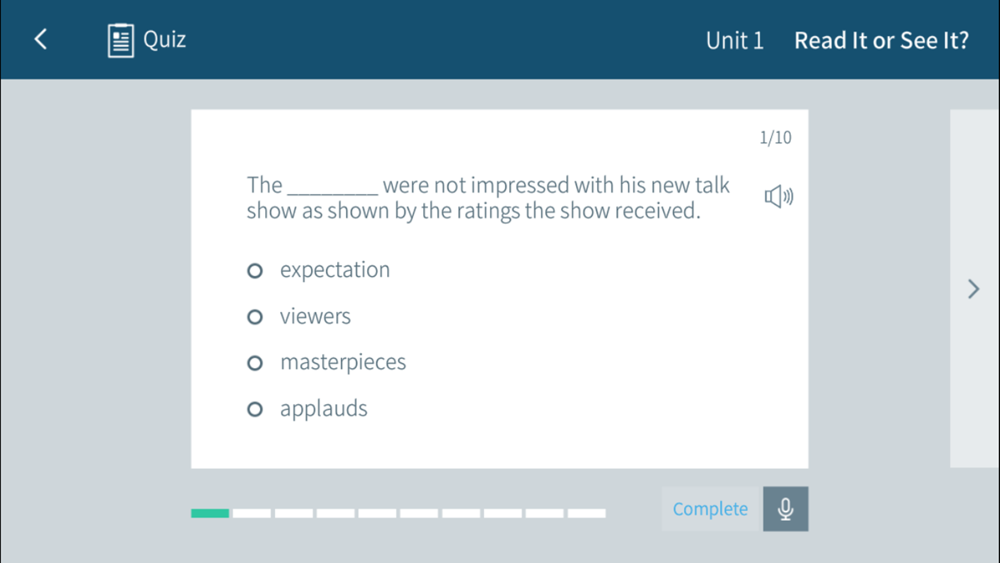Image resolution: width=1000 pixels, height=563 pixels.
Task: Go back using the left arrow
Action: click(x=41, y=40)
